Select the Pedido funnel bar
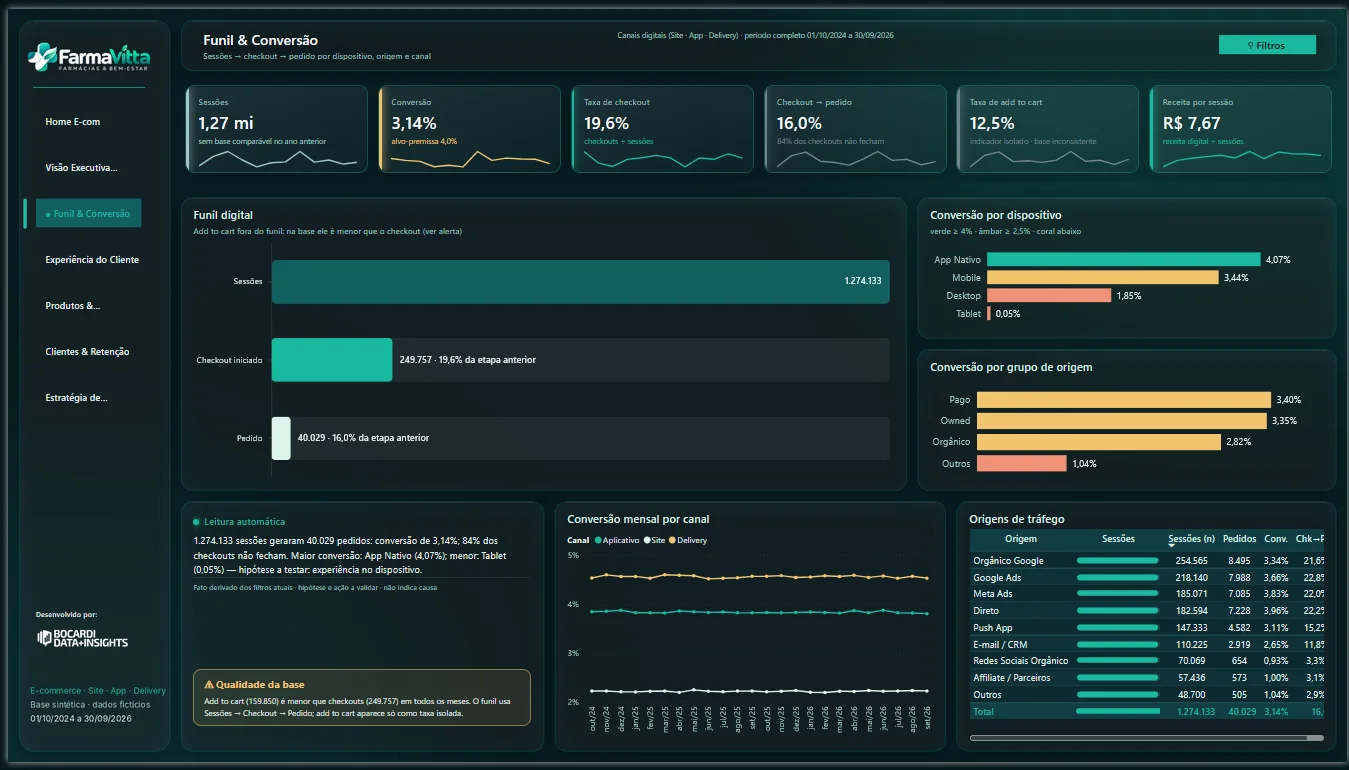The height and width of the screenshot is (770, 1349). (281, 438)
